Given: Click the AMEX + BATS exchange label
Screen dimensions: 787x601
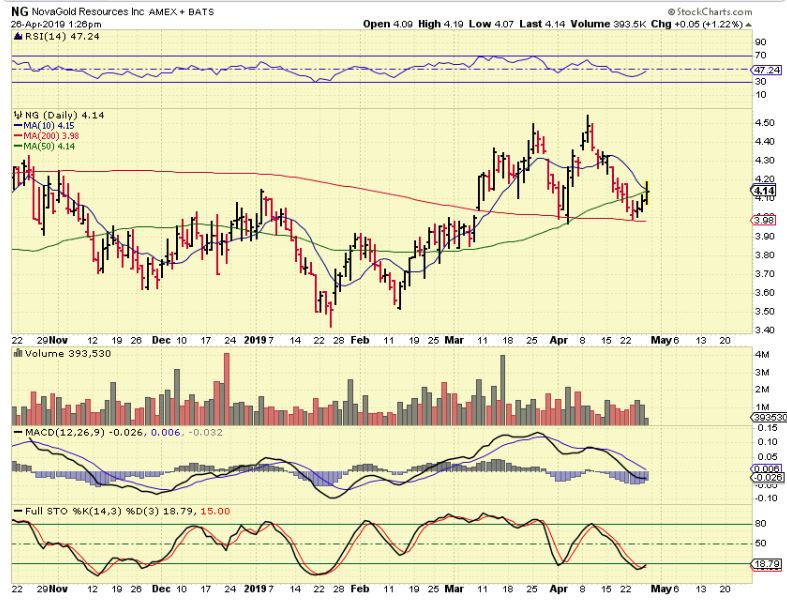Looking at the screenshot, I should click(x=182, y=12).
